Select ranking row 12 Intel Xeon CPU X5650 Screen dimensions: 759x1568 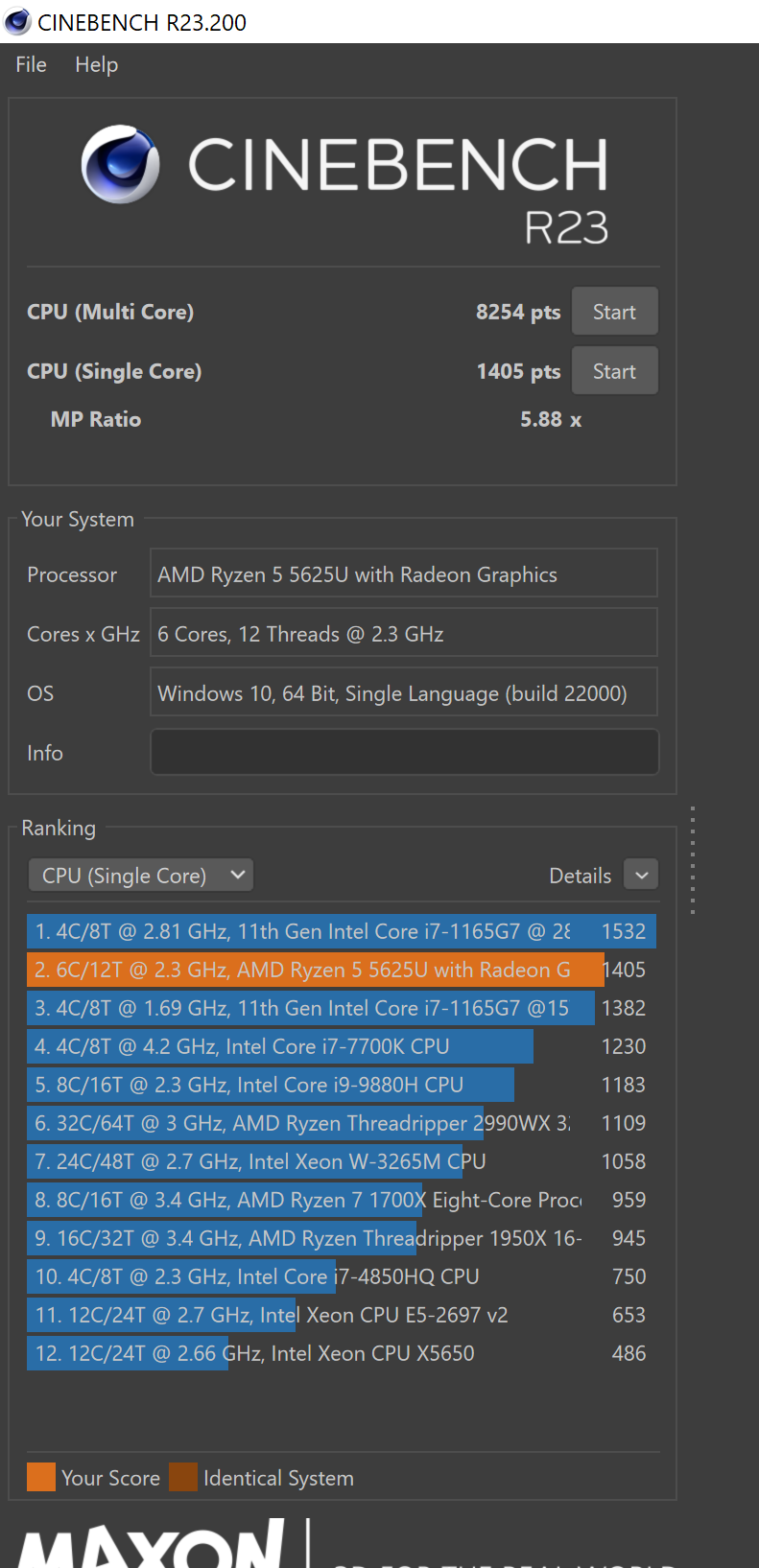[x=342, y=1353]
